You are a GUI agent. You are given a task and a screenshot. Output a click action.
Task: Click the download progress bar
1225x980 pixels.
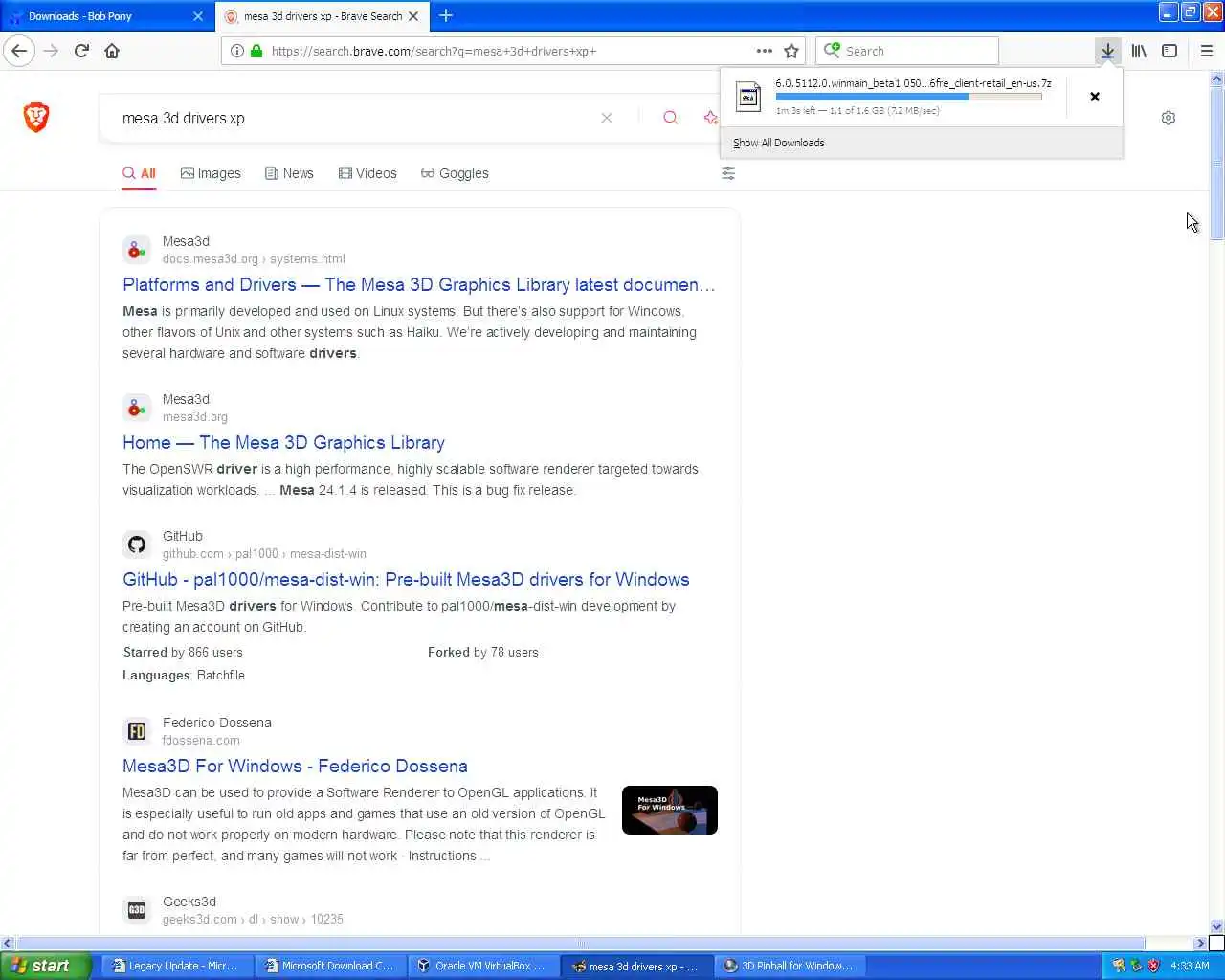[908, 97]
